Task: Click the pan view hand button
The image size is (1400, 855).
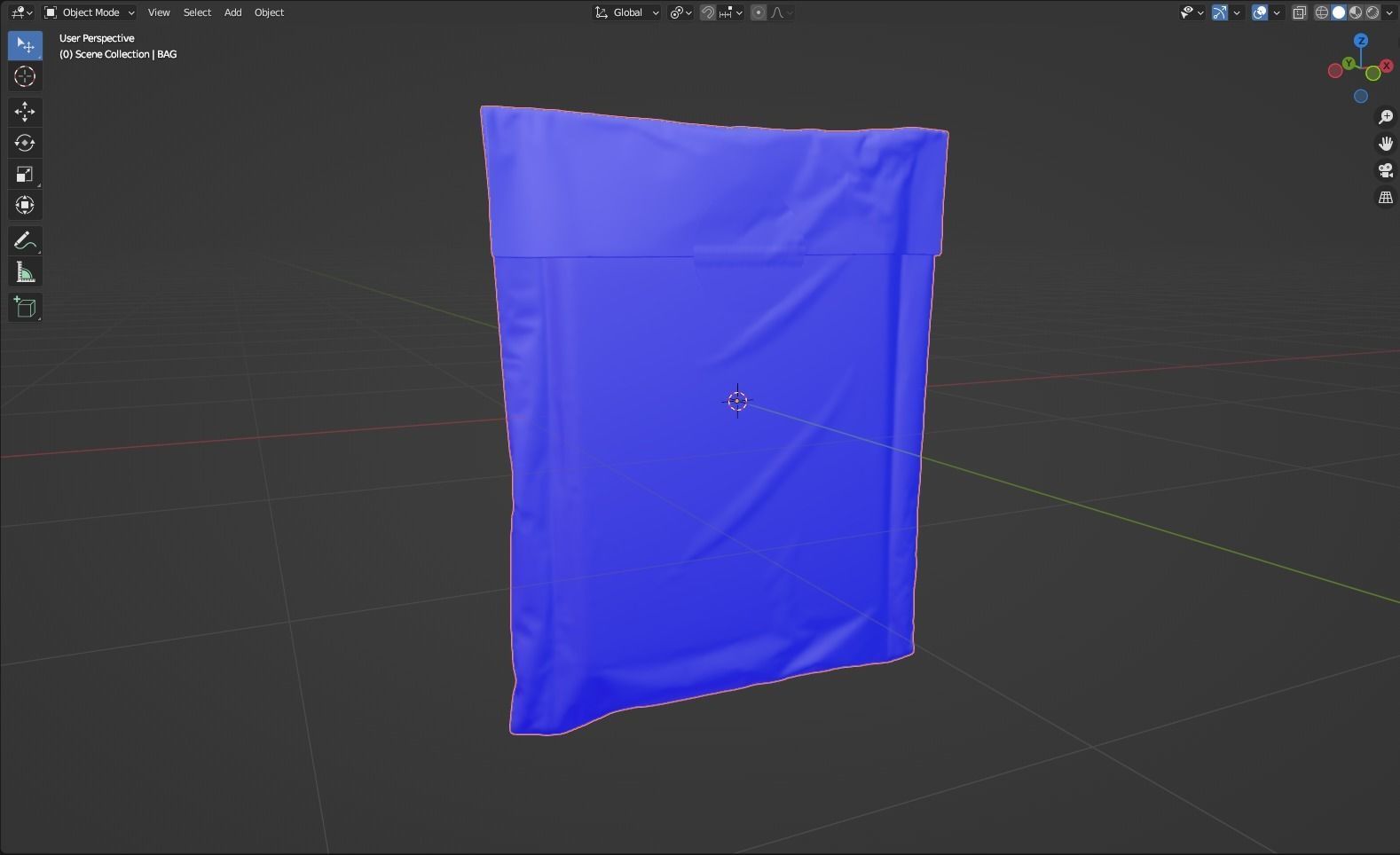Action: 1386,144
